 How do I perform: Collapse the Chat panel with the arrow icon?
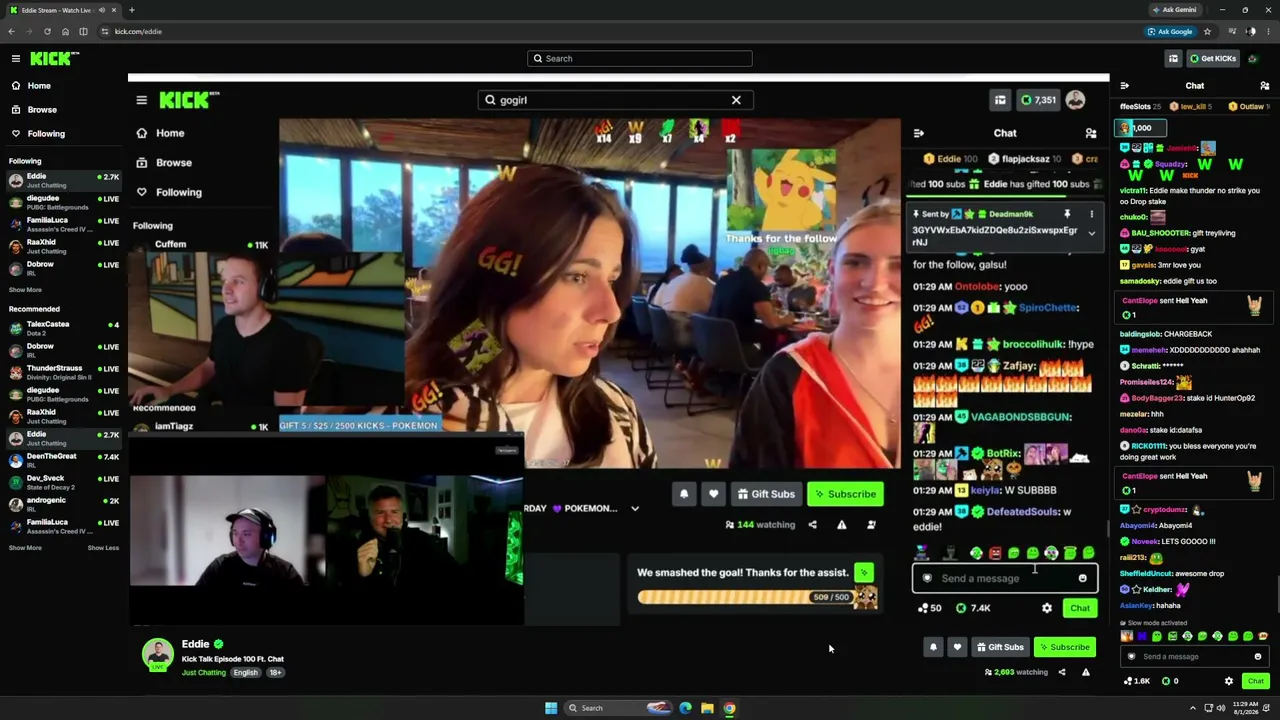1125,86
